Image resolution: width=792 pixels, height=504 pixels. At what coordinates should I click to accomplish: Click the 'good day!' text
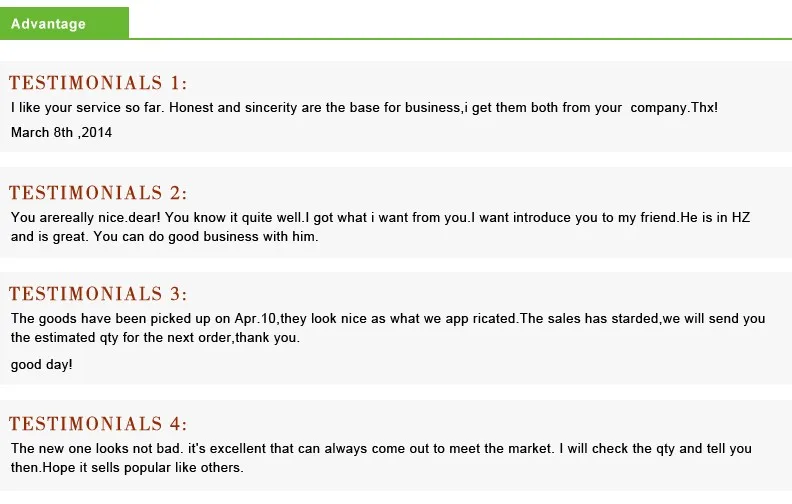tap(41, 365)
